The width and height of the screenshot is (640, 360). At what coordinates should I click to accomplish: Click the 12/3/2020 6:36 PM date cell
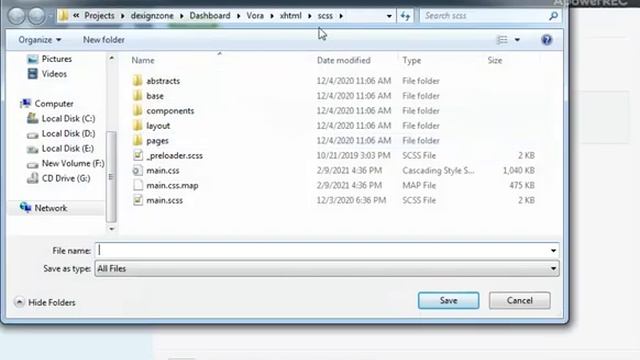pos(351,200)
